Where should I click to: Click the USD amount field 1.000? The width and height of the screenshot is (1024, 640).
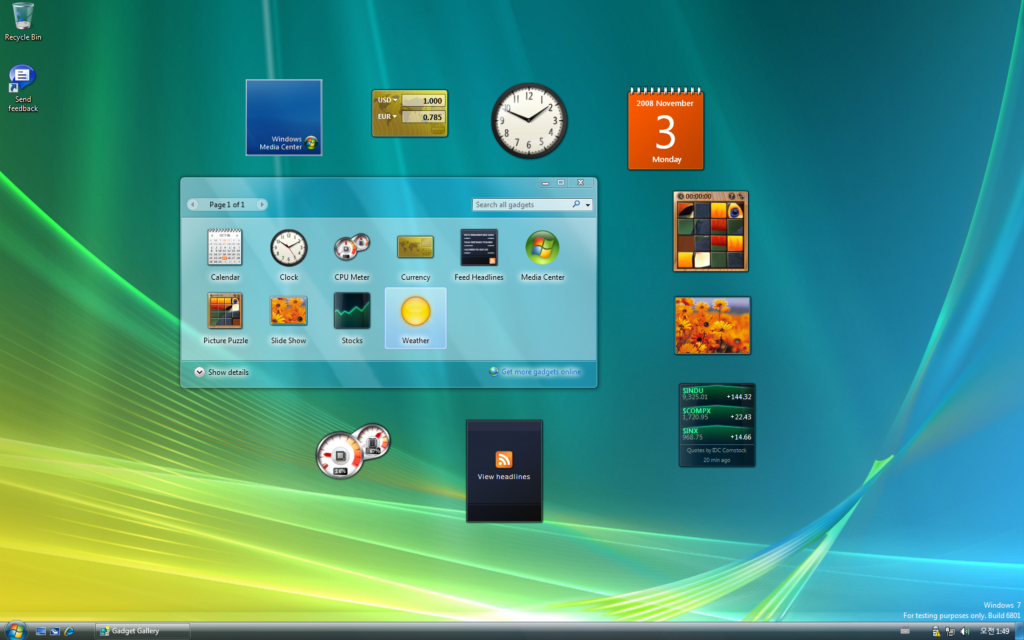coord(423,101)
